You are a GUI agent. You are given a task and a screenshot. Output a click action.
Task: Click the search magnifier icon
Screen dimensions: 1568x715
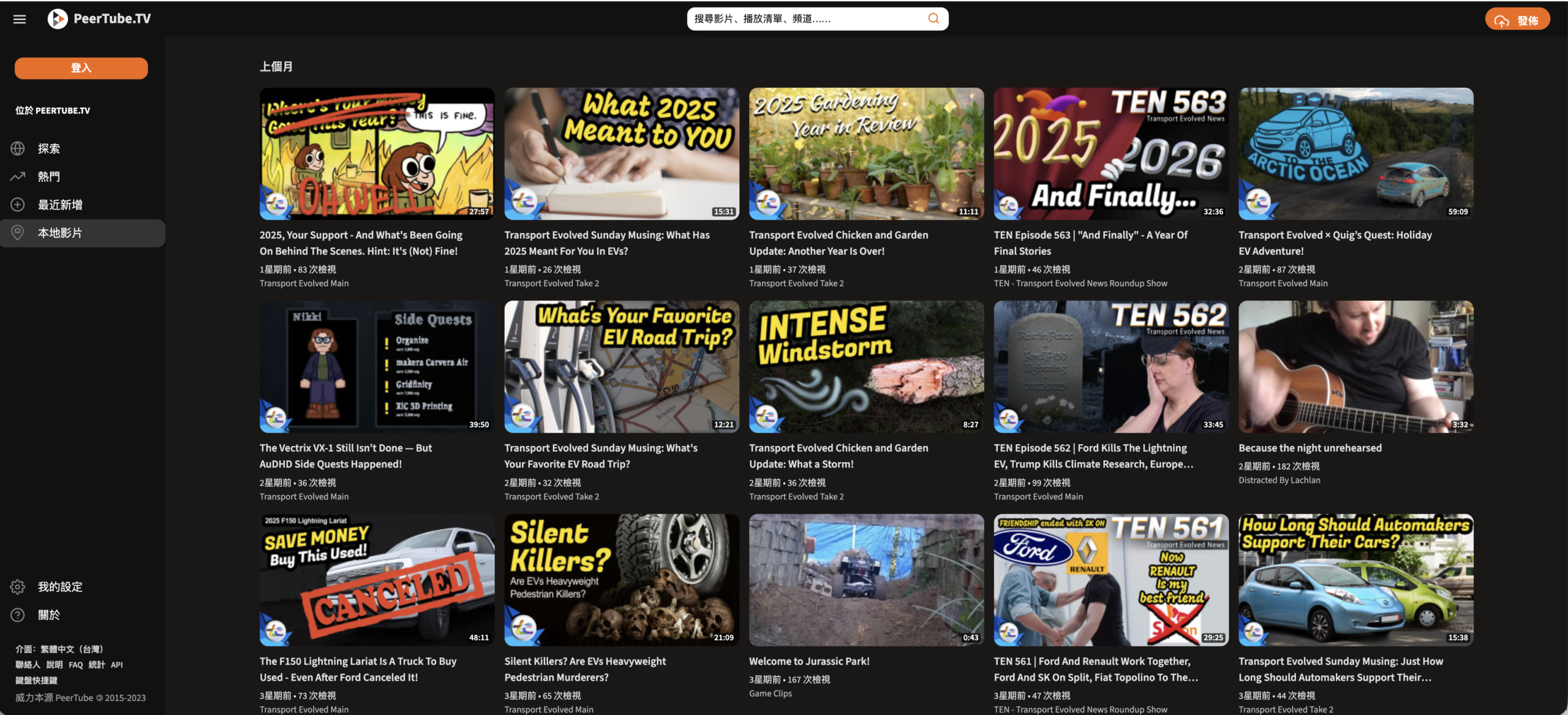(933, 18)
